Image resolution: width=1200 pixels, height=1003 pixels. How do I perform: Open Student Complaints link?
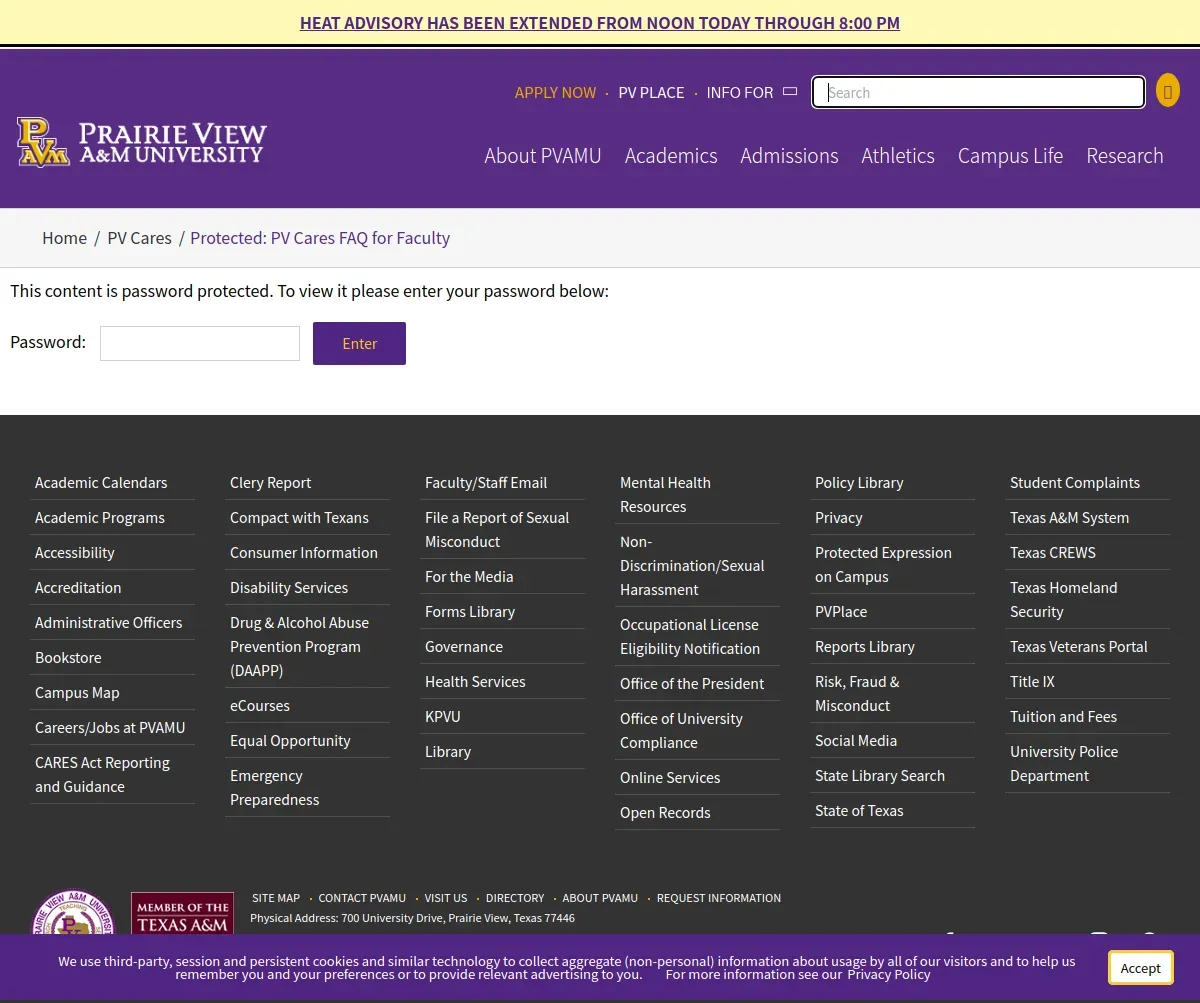click(x=1075, y=482)
